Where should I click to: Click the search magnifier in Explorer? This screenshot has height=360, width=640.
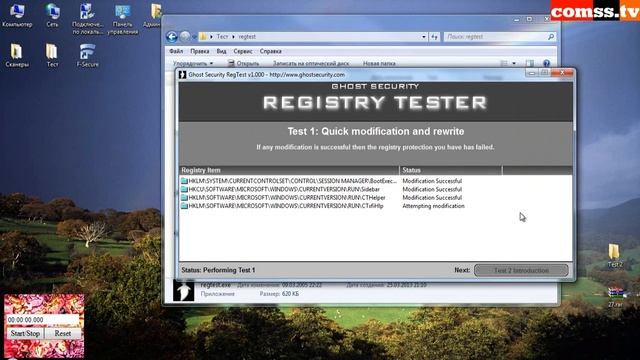tap(551, 37)
